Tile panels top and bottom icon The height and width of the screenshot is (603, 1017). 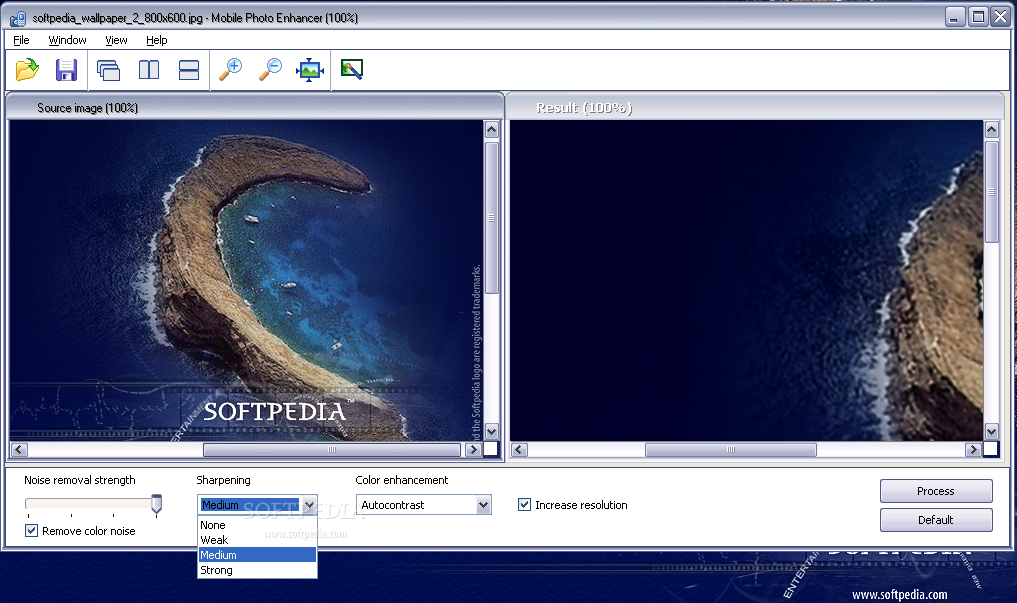189,69
